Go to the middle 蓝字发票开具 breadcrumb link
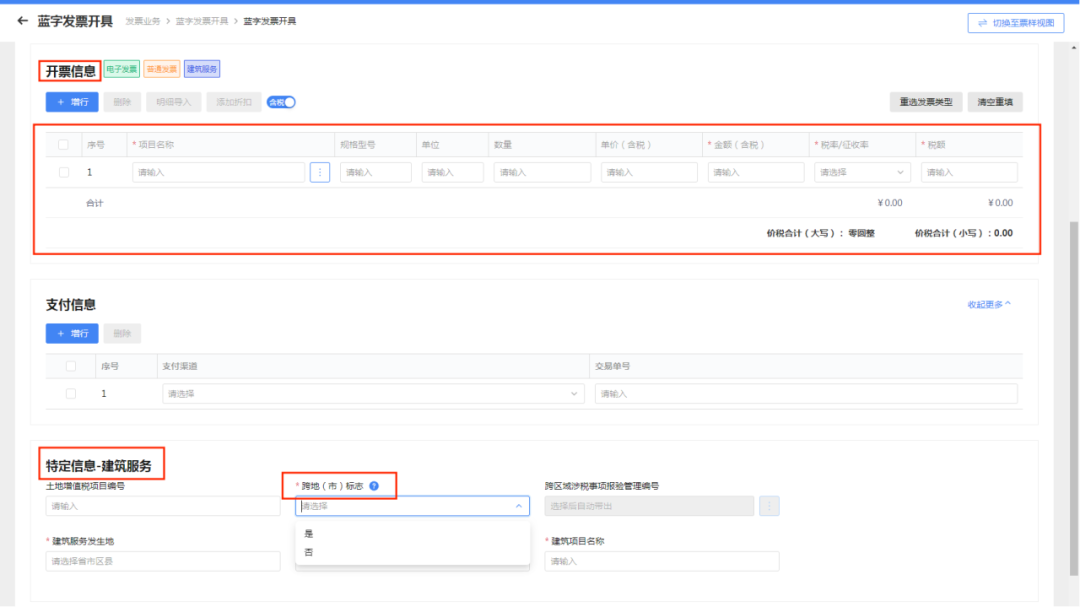 202,21
